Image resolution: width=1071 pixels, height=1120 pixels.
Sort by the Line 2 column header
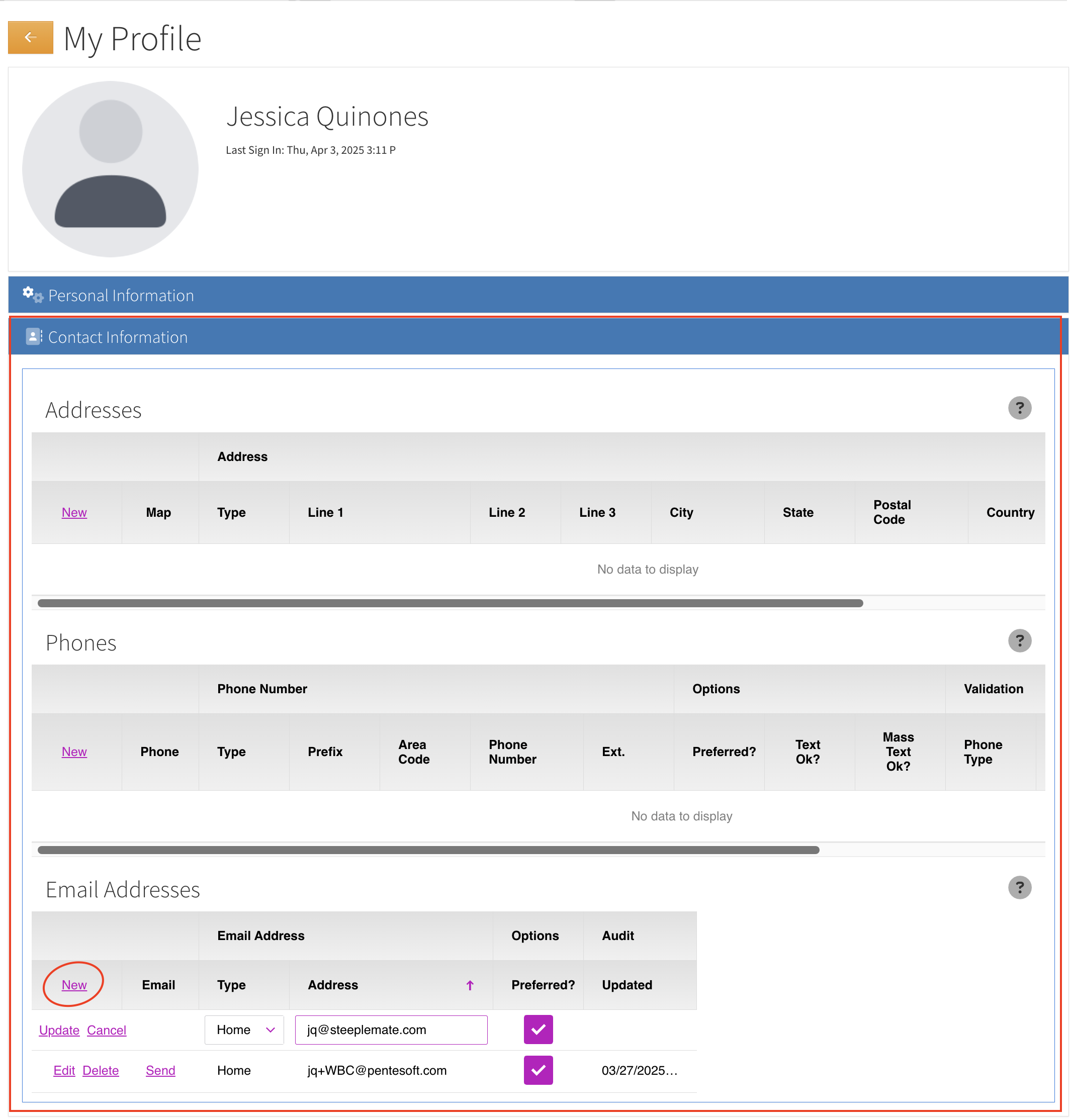(515, 513)
